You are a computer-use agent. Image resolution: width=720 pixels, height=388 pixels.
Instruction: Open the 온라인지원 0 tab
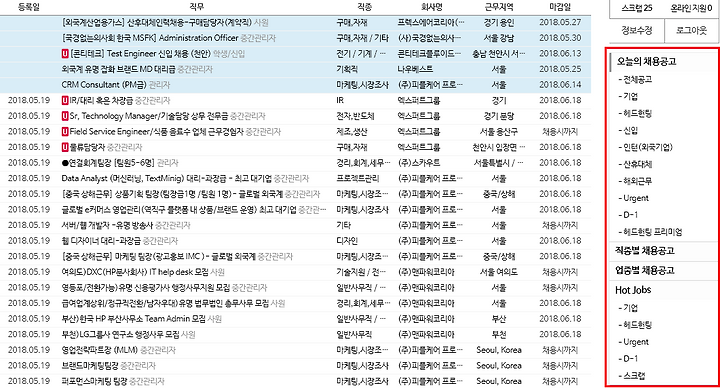pyautogui.click(x=692, y=8)
